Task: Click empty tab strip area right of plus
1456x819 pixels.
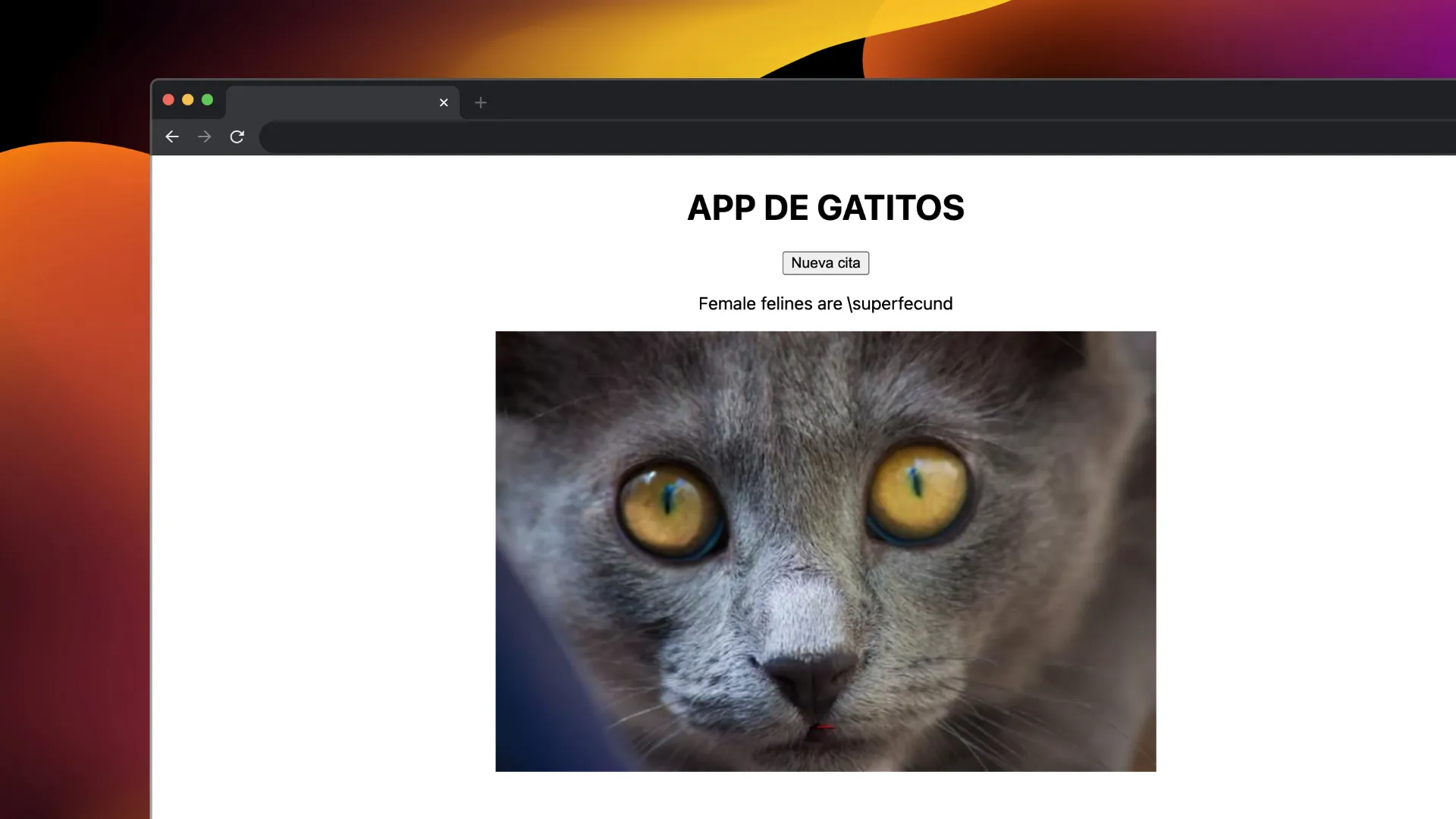Action: pyautogui.click(x=910, y=101)
